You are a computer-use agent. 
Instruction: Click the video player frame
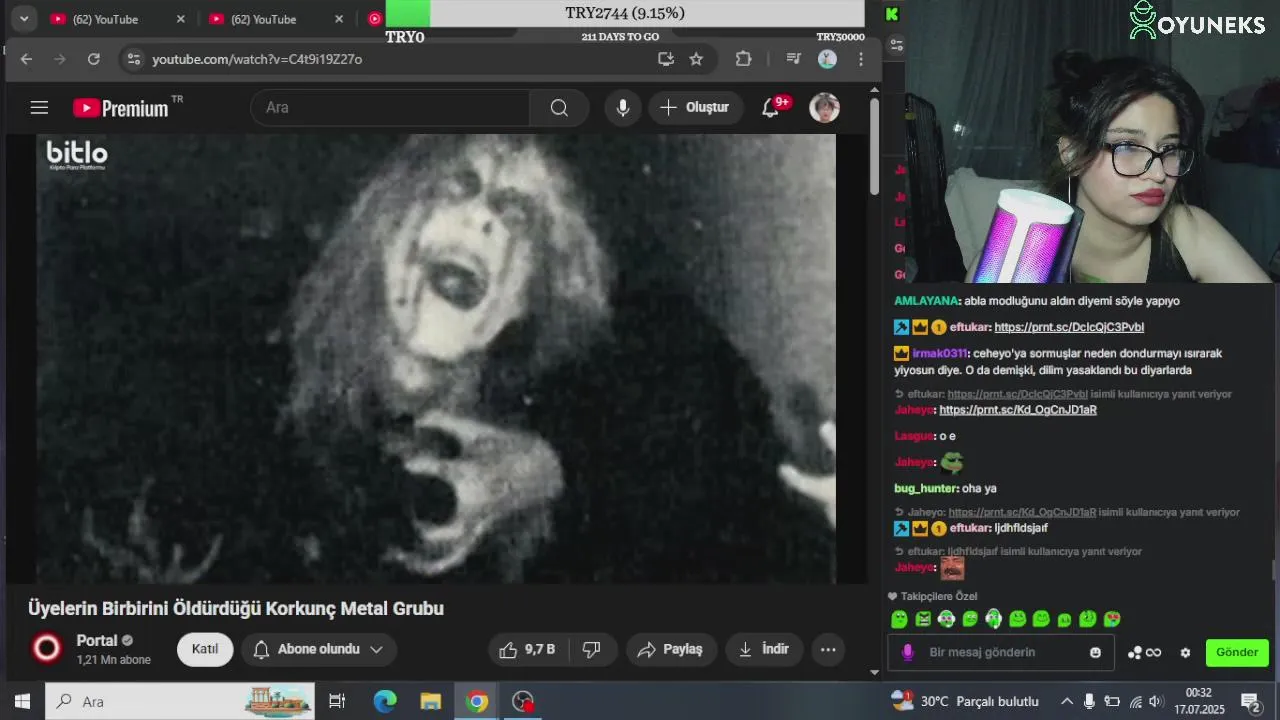(436, 359)
